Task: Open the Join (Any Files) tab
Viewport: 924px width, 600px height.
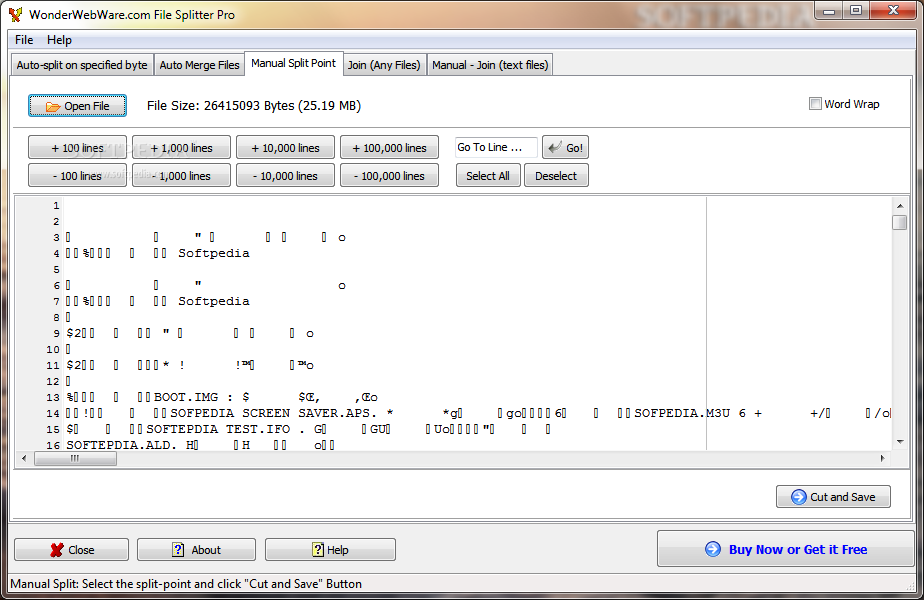Action: (384, 65)
